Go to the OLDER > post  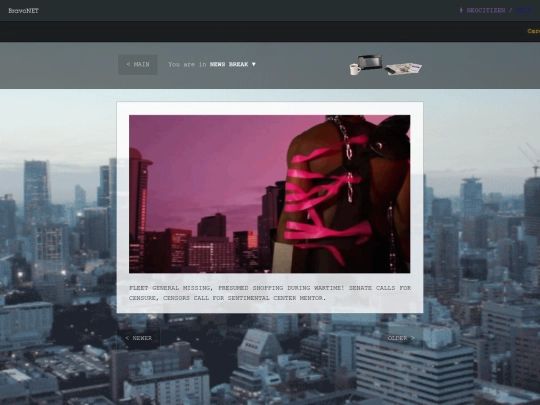(x=401, y=338)
